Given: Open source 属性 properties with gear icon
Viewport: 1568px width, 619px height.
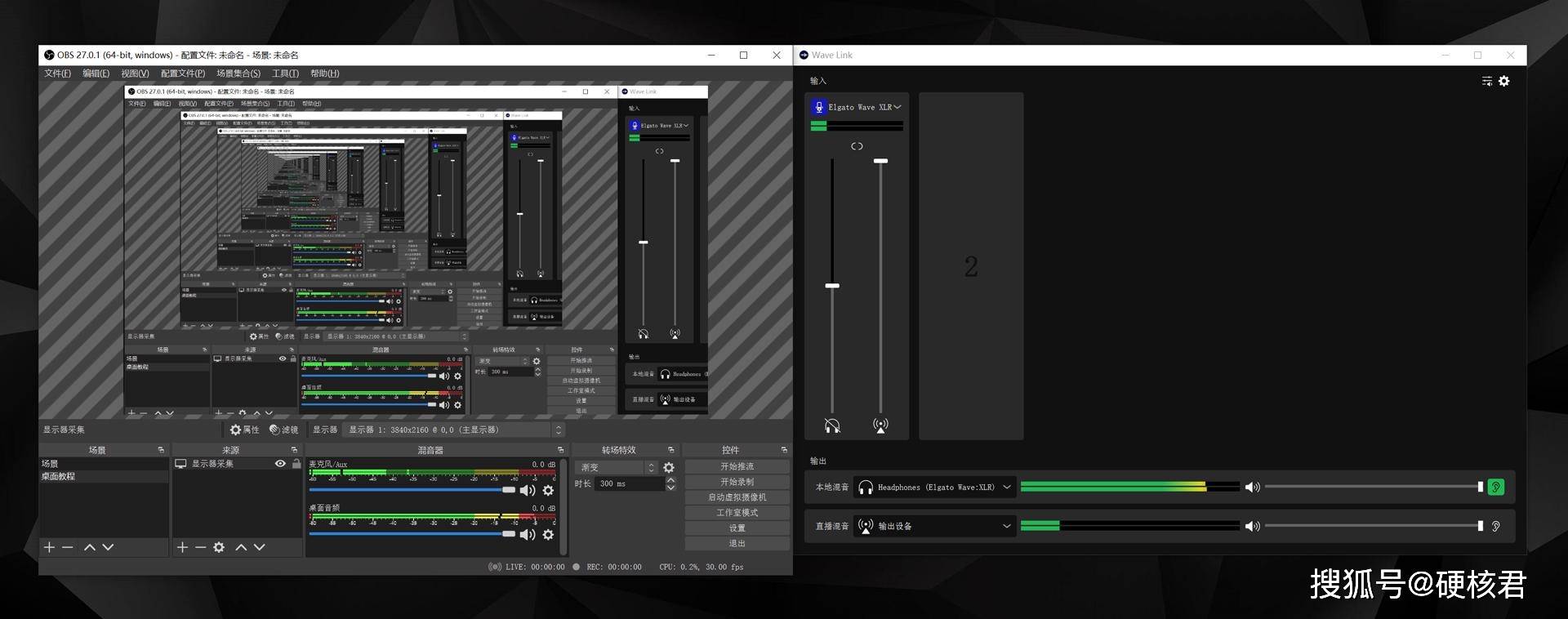Looking at the screenshot, I should [244, 430].
